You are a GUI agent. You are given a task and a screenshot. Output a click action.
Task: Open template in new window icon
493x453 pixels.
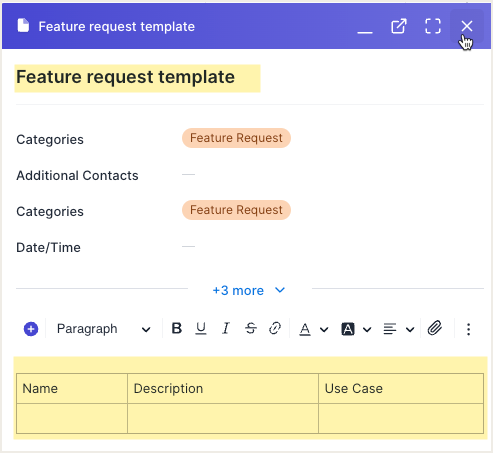coord(399,26)
